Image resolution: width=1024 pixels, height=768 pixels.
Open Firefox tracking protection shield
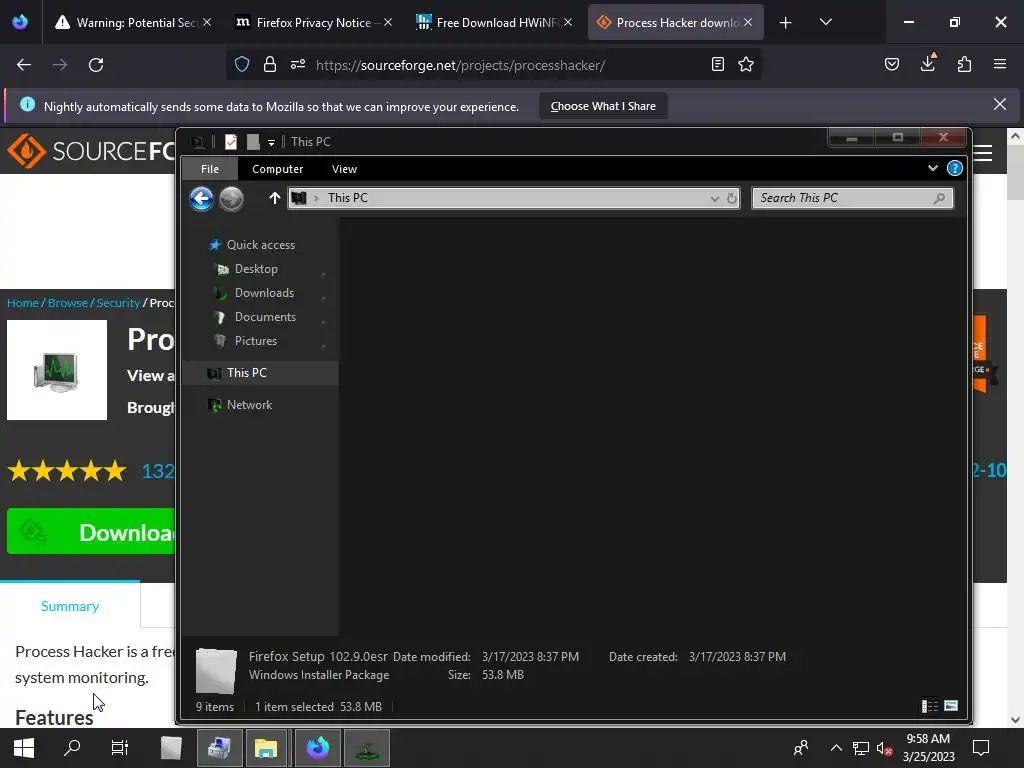242,65
